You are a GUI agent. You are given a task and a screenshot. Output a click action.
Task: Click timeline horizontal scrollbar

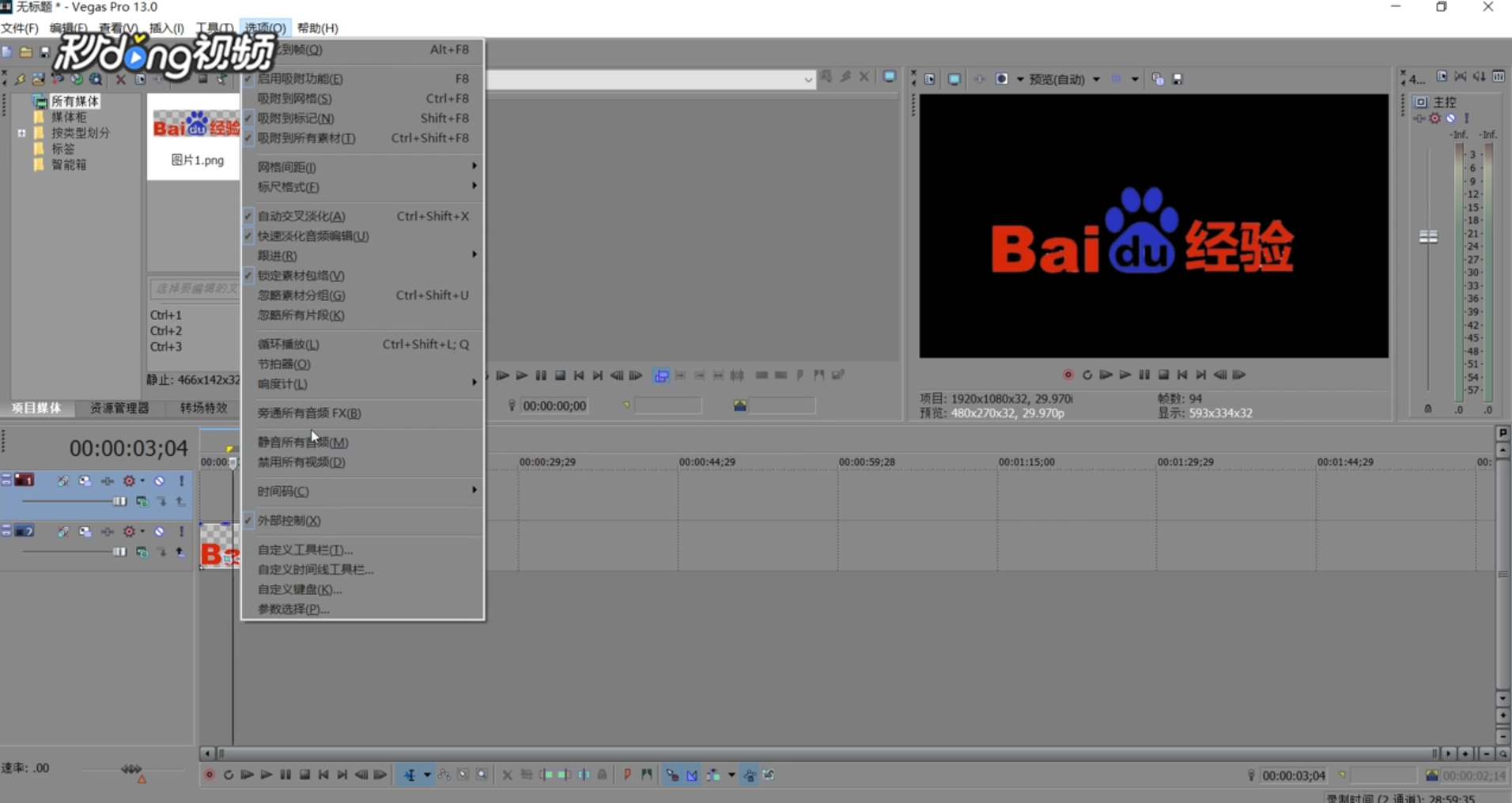[827, 753]
